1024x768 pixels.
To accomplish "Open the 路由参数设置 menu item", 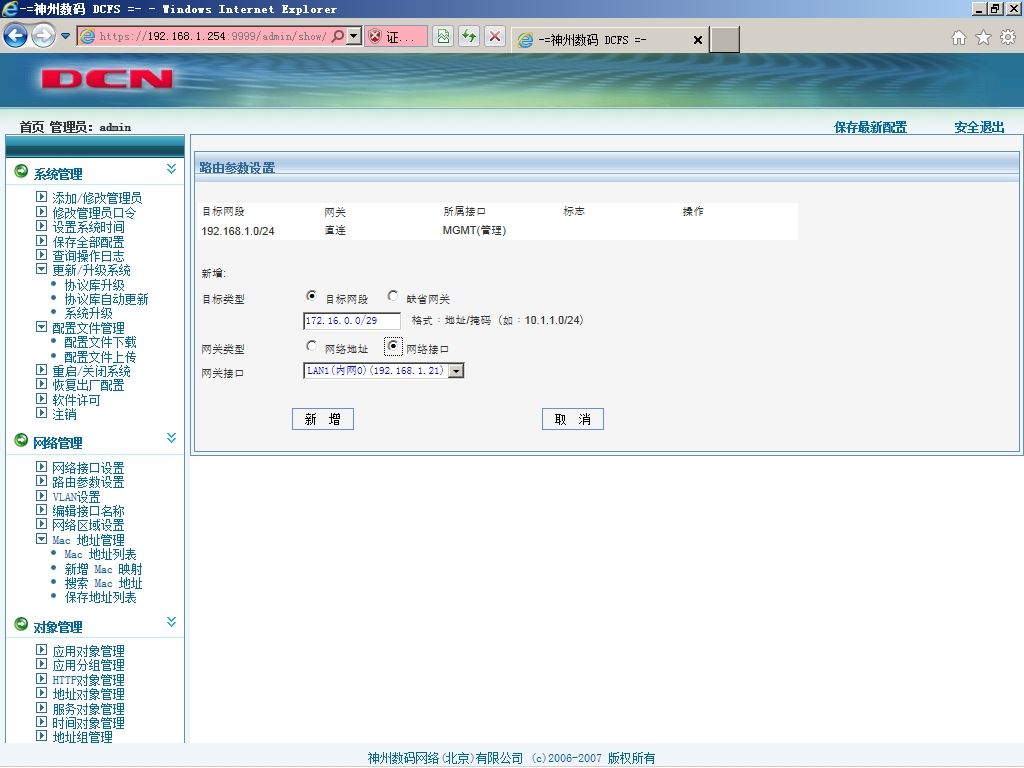I will pos(88,482).
